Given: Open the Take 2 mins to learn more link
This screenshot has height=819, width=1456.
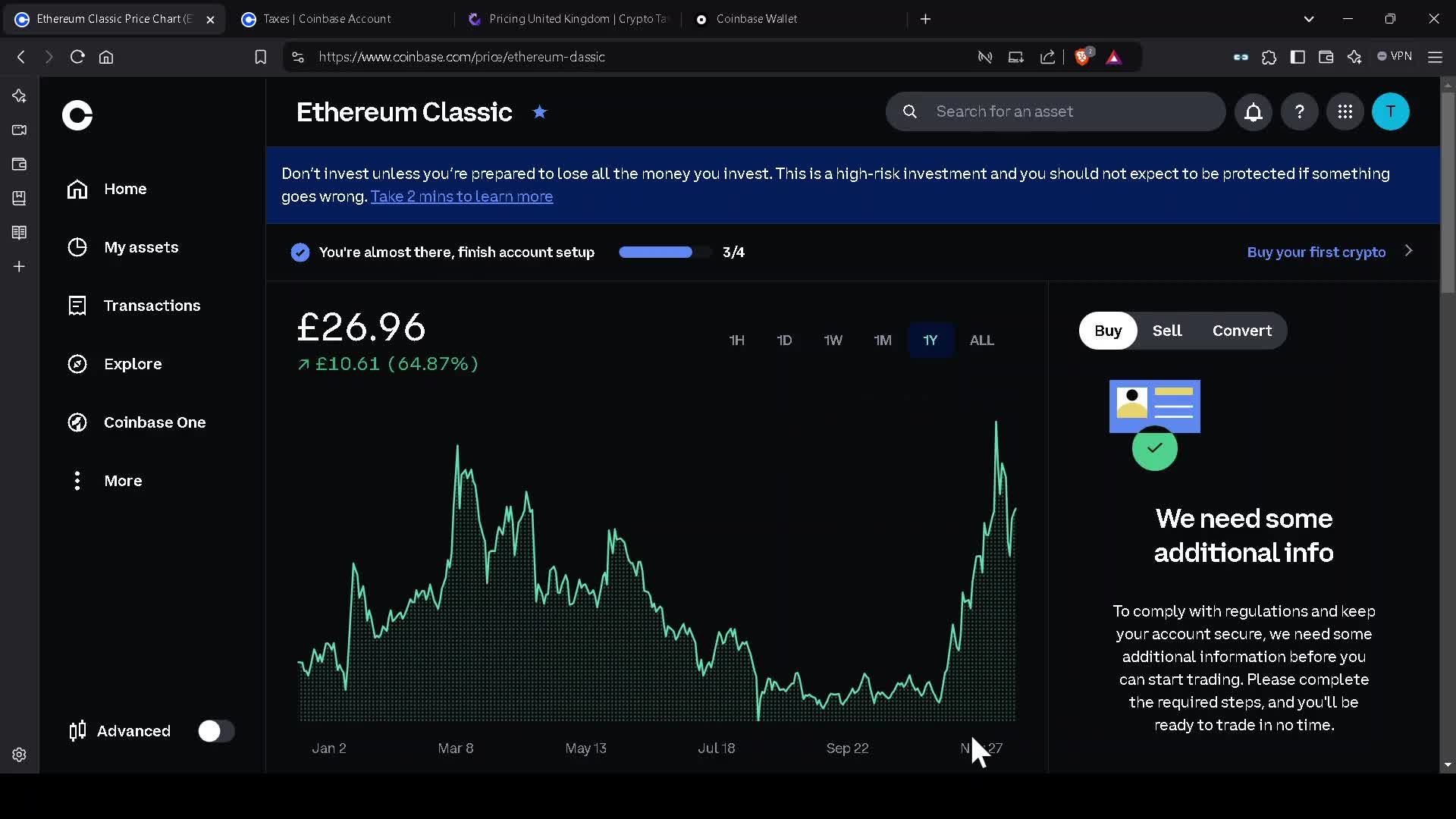Looking at the screenshot, I should coord(462,196).
